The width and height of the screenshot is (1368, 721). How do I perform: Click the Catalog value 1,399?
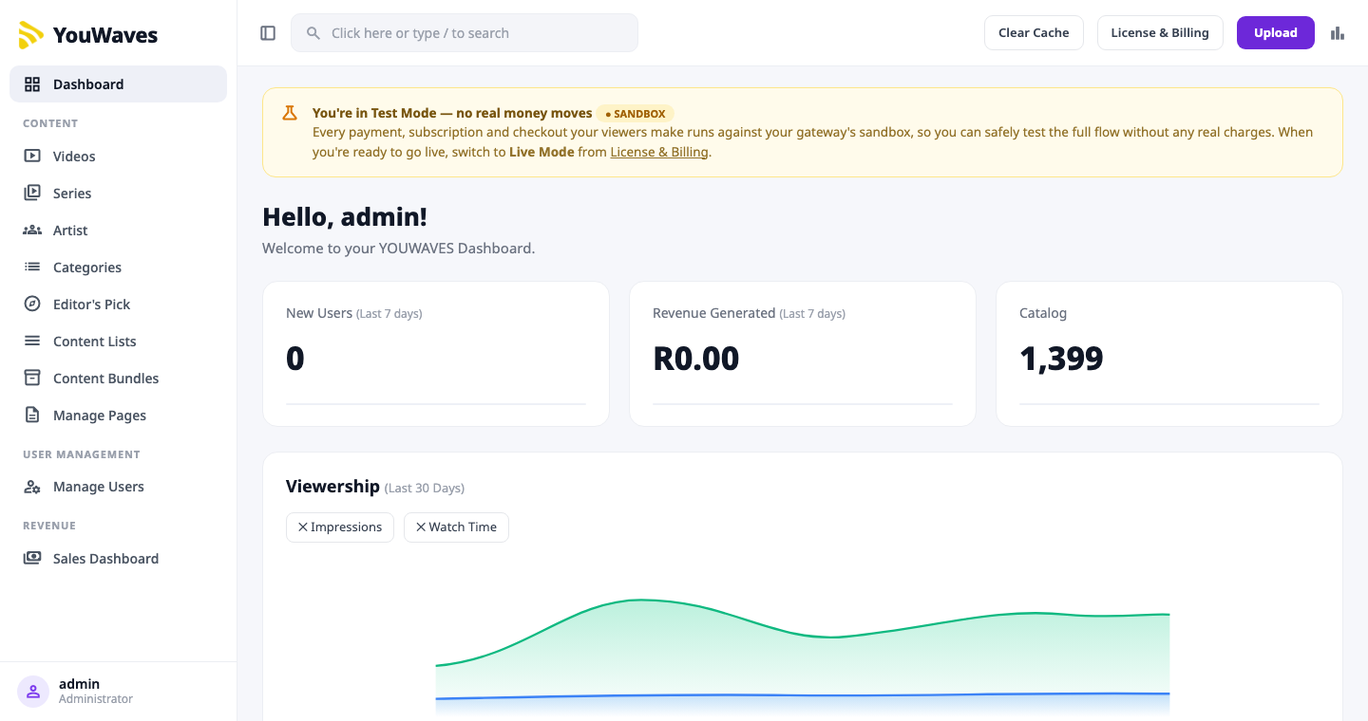pyautogui.click(x=1061, y=358)
